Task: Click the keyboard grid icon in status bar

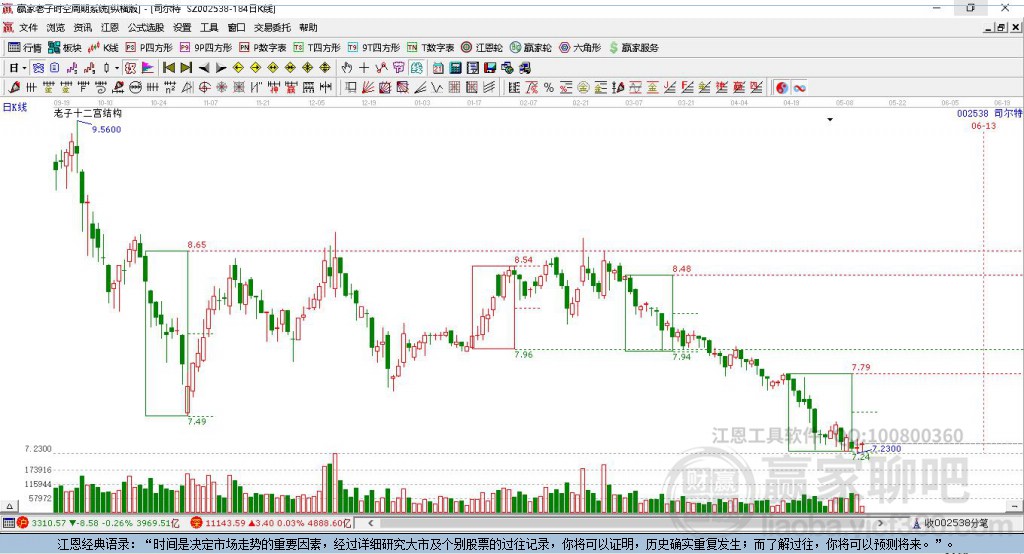Action: (x=8, y=523)
